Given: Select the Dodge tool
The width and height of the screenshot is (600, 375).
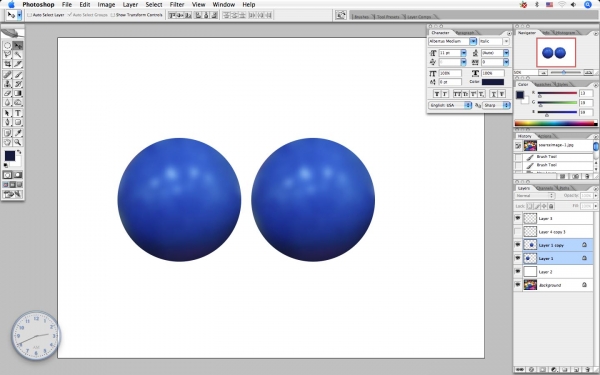Looking at the screenshot, I should pyautogui.click(x=18, y=102).
